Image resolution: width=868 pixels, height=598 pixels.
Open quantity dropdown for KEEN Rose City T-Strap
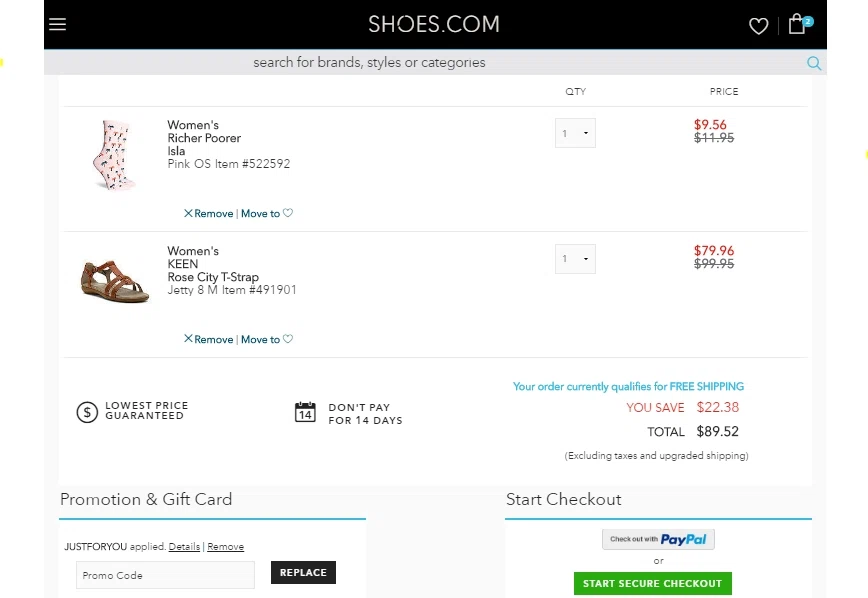click(575, 259)
